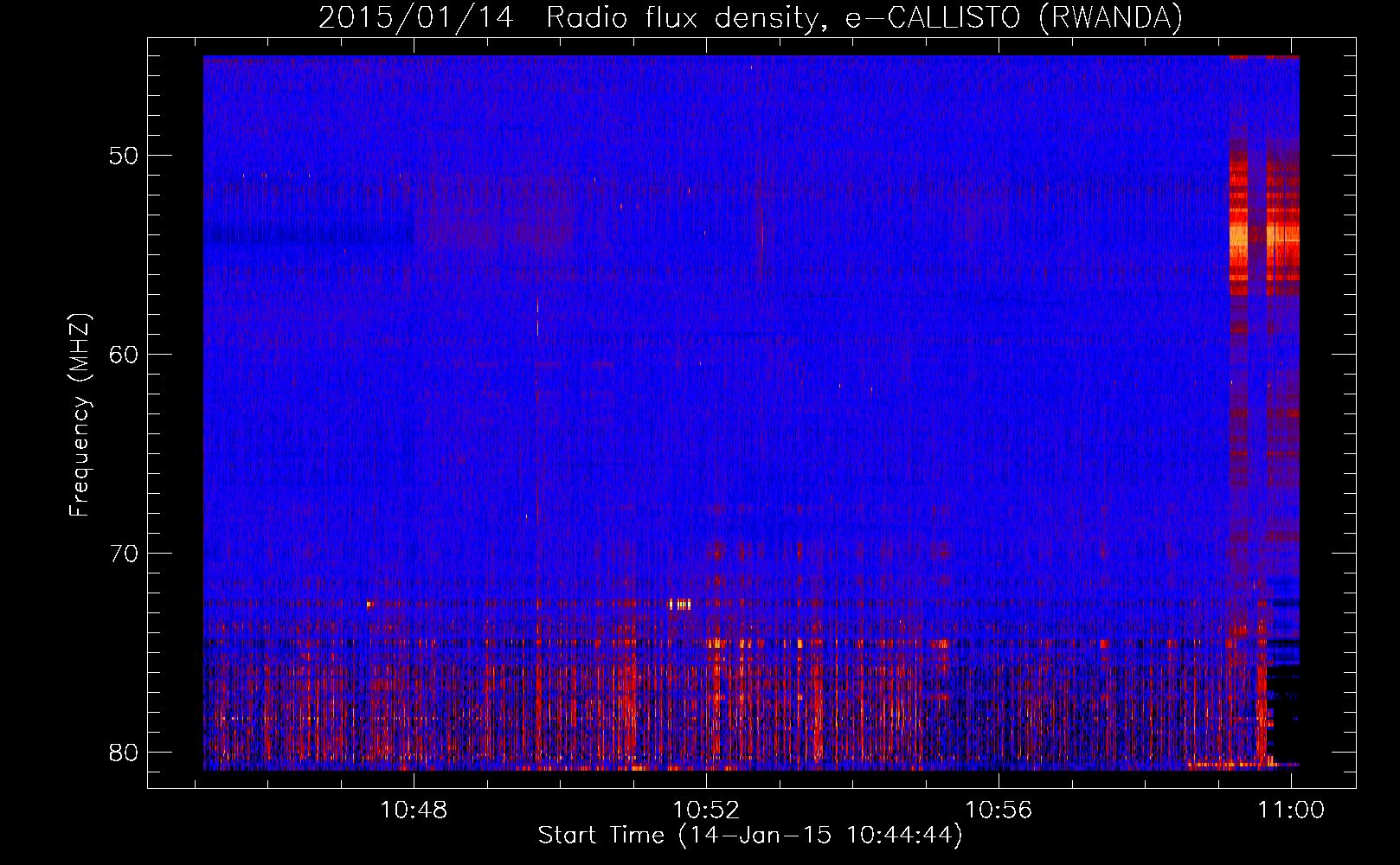
Task: Click the 50 MHz frequency tick label
Action: tap(124, 156)
